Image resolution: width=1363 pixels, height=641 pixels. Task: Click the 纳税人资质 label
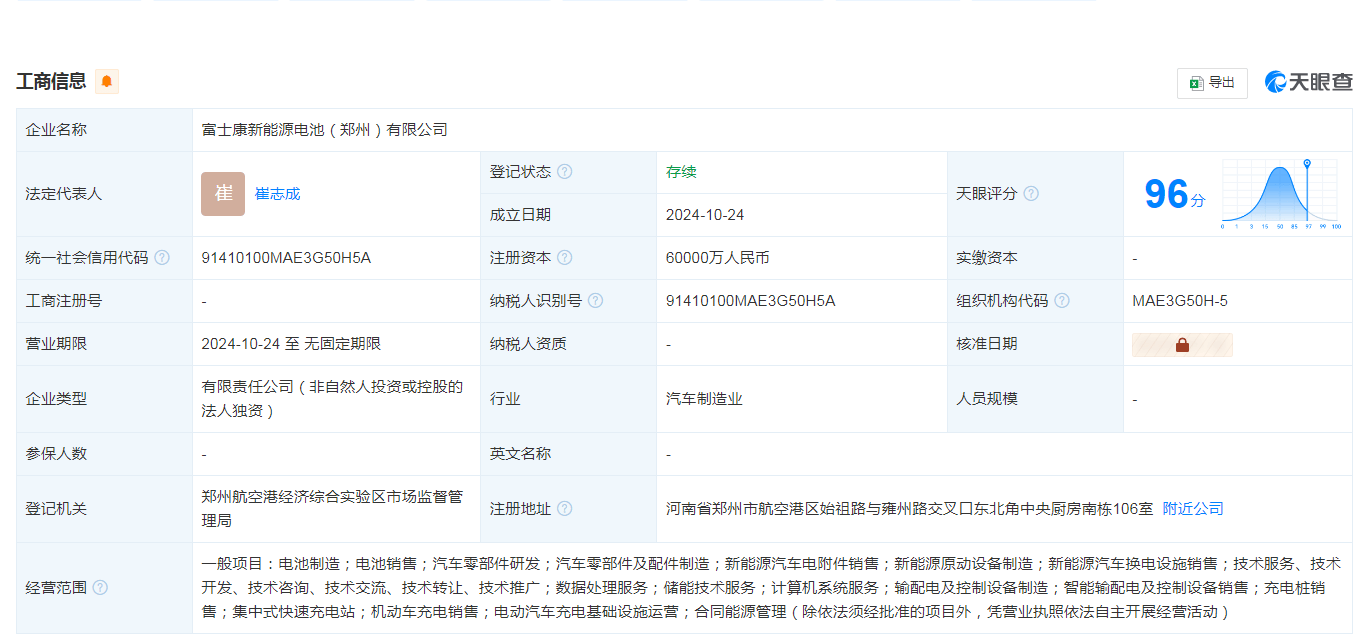point(528,344)
